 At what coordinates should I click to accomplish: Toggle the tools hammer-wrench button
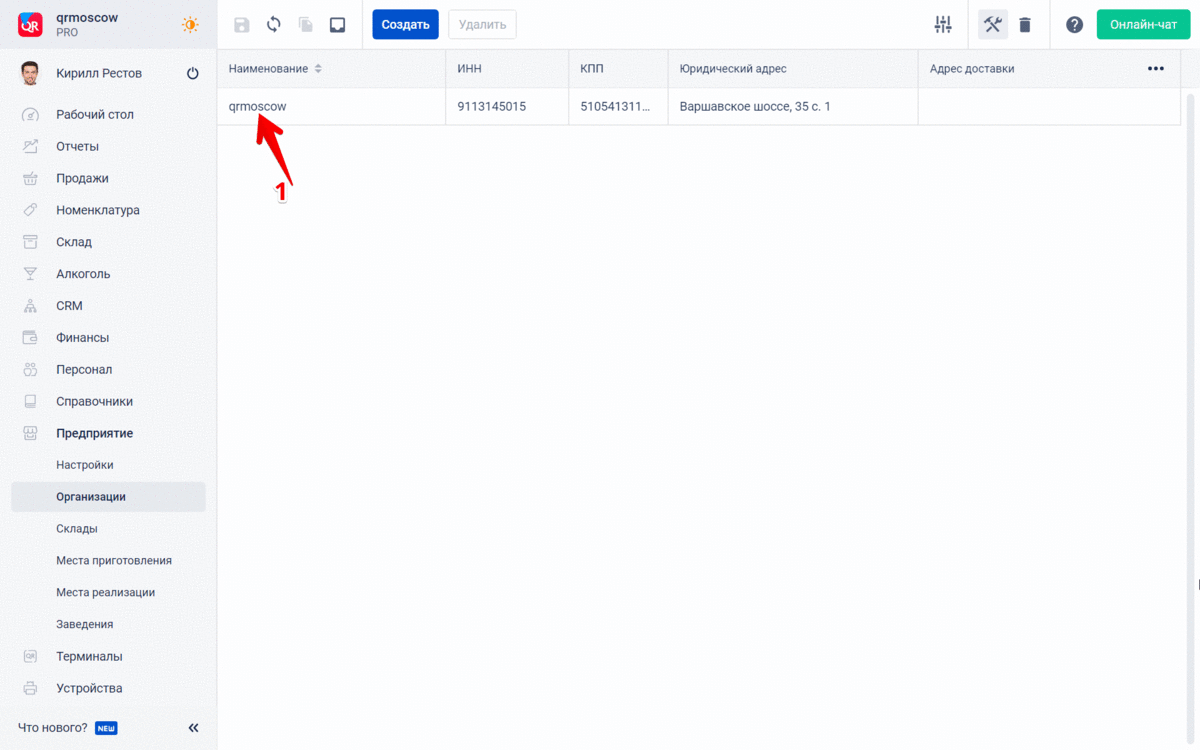pyautogui.click(x=992, y=25)
